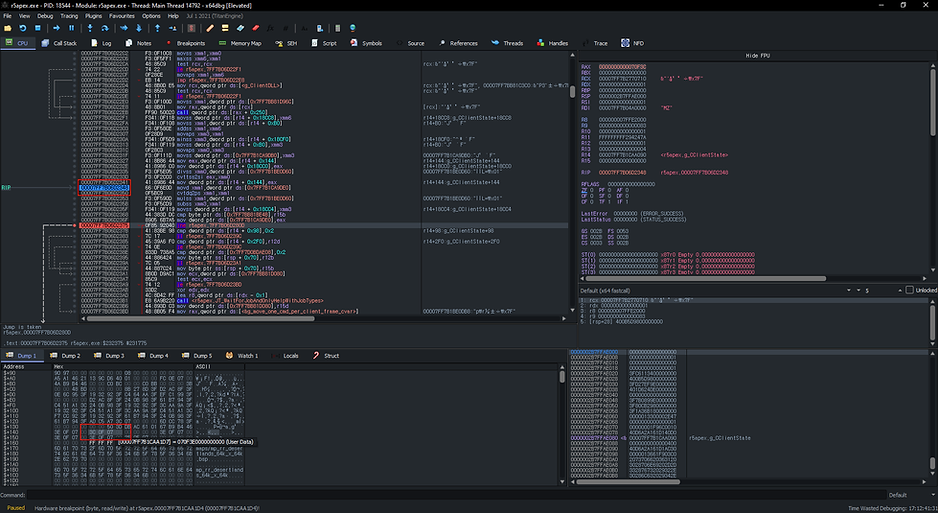Viewport: 938px width, 513px height.
Task: Open the comments toolbar icon
Action: [x=225, y=28]
